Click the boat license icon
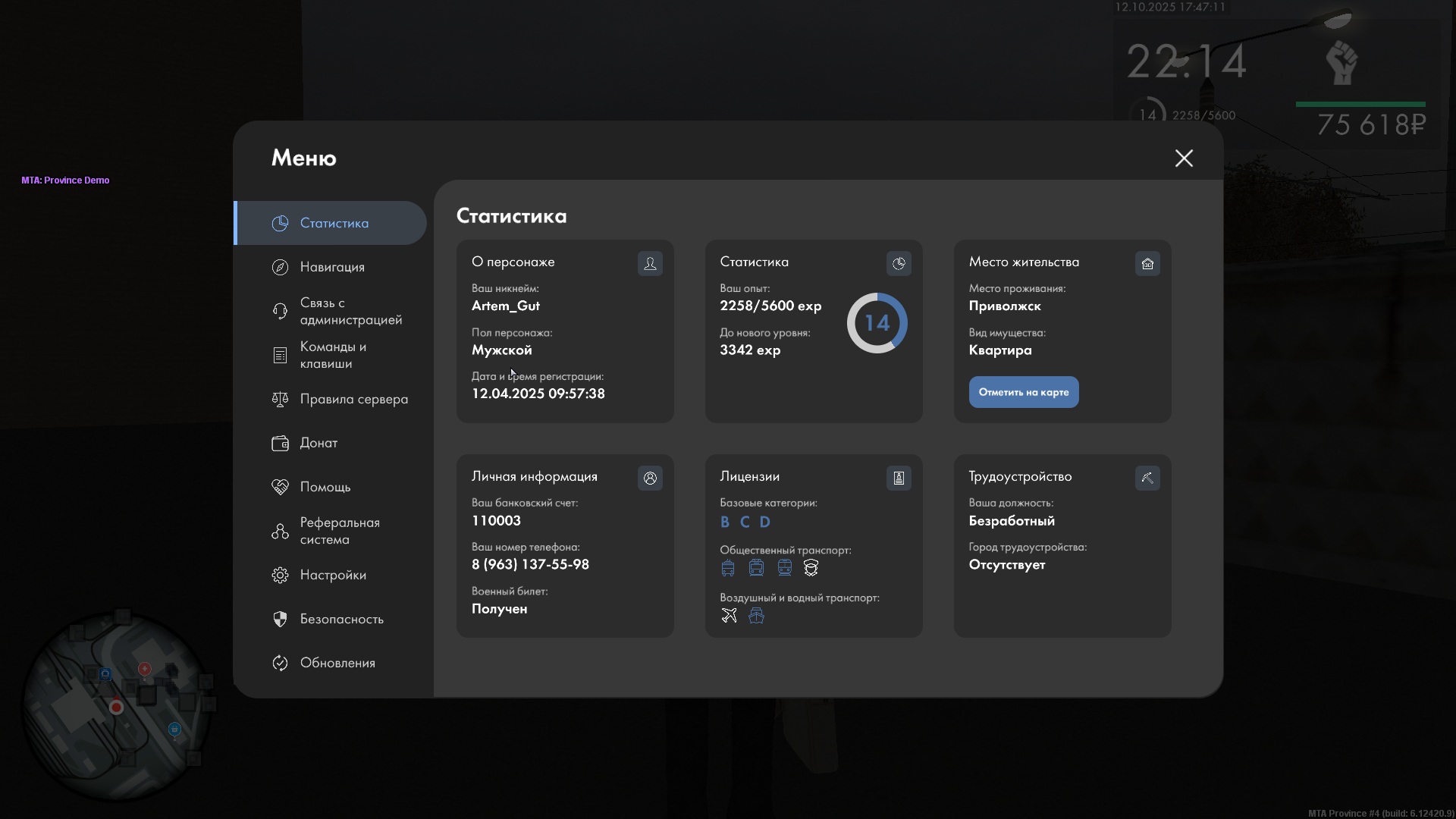 tap(756, 615)
